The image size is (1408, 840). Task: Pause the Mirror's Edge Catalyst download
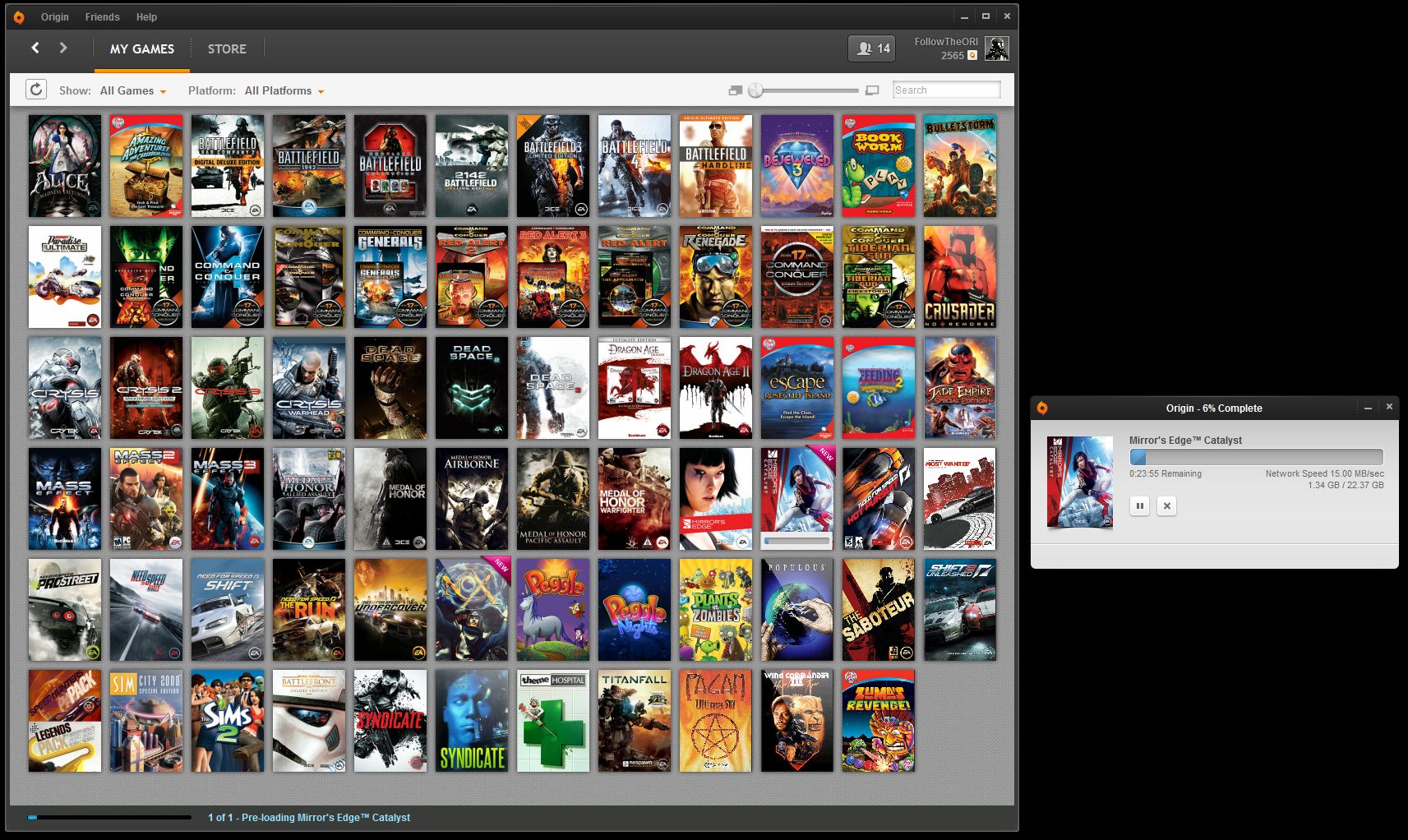pos(1139,505)
